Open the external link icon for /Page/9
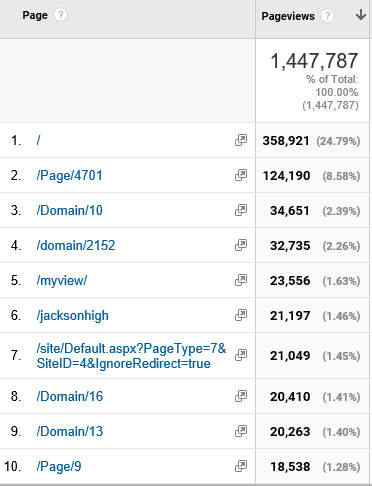 [241, 466]
